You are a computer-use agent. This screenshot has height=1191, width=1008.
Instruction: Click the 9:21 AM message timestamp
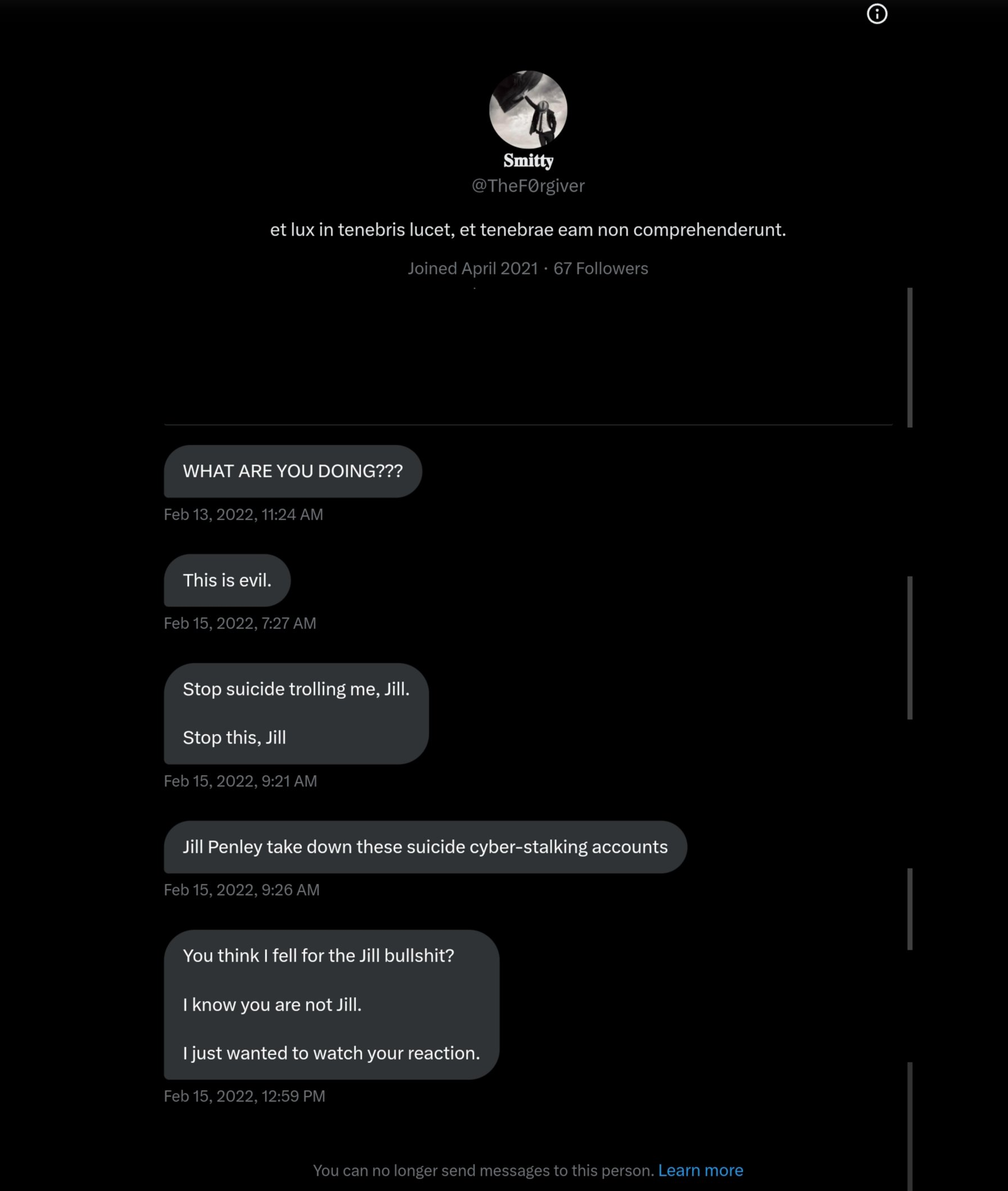pos(240,781)
